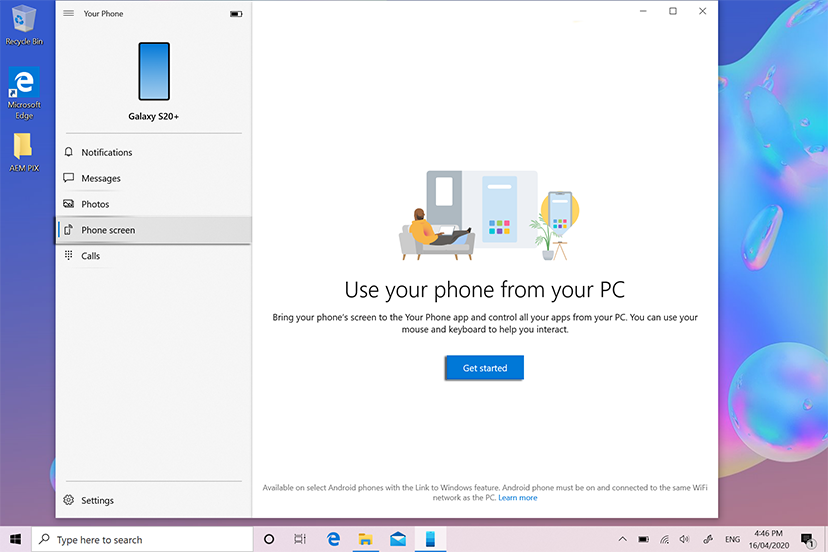Open the Action Center notification icon

point(807,539)
